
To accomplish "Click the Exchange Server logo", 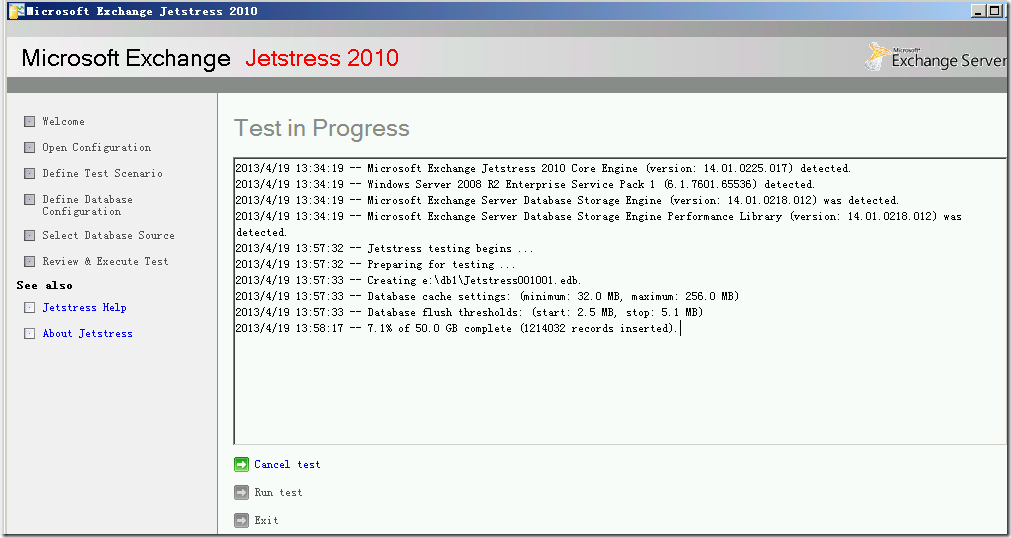I will coord(937,57).
